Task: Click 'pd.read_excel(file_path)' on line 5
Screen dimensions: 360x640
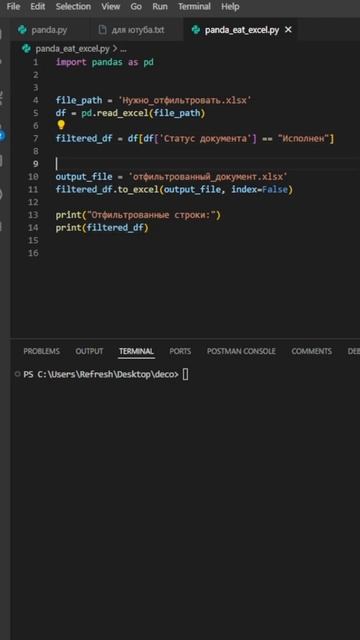Action: pyautogui.click(x=143, y=113)
